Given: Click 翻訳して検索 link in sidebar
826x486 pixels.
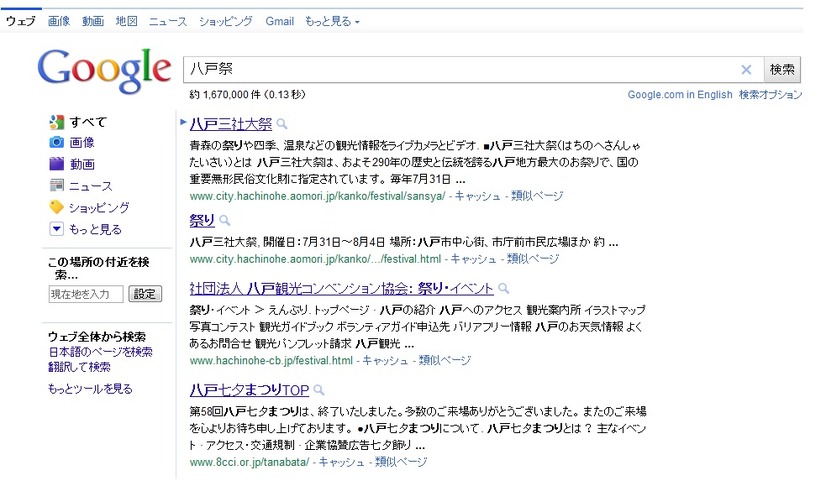Looking at the screenshot, I should [80, 367].
